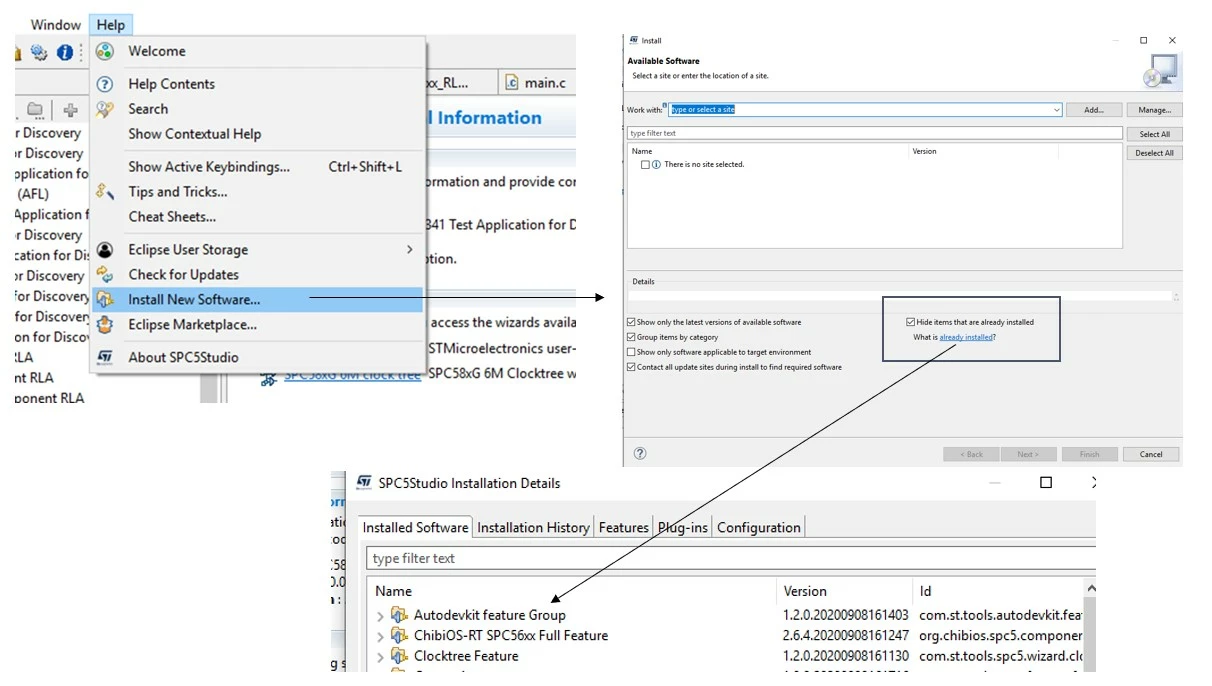The height and width of the screenshot is (686, 1212).
Task: Click Cancel in the Install dialog
Action: point(1151,454)
